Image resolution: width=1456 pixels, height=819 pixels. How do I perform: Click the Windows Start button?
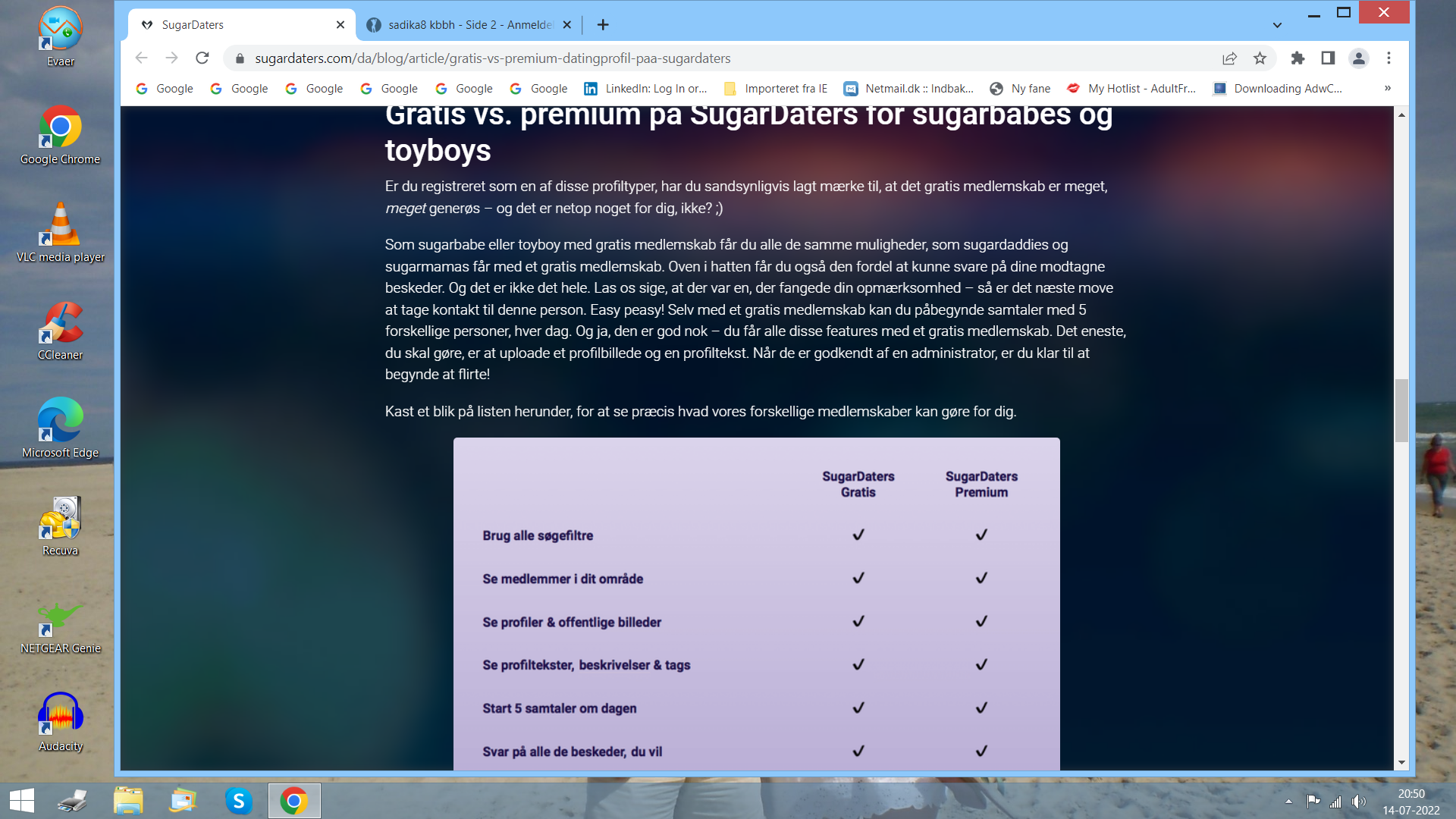coord(22,801)
